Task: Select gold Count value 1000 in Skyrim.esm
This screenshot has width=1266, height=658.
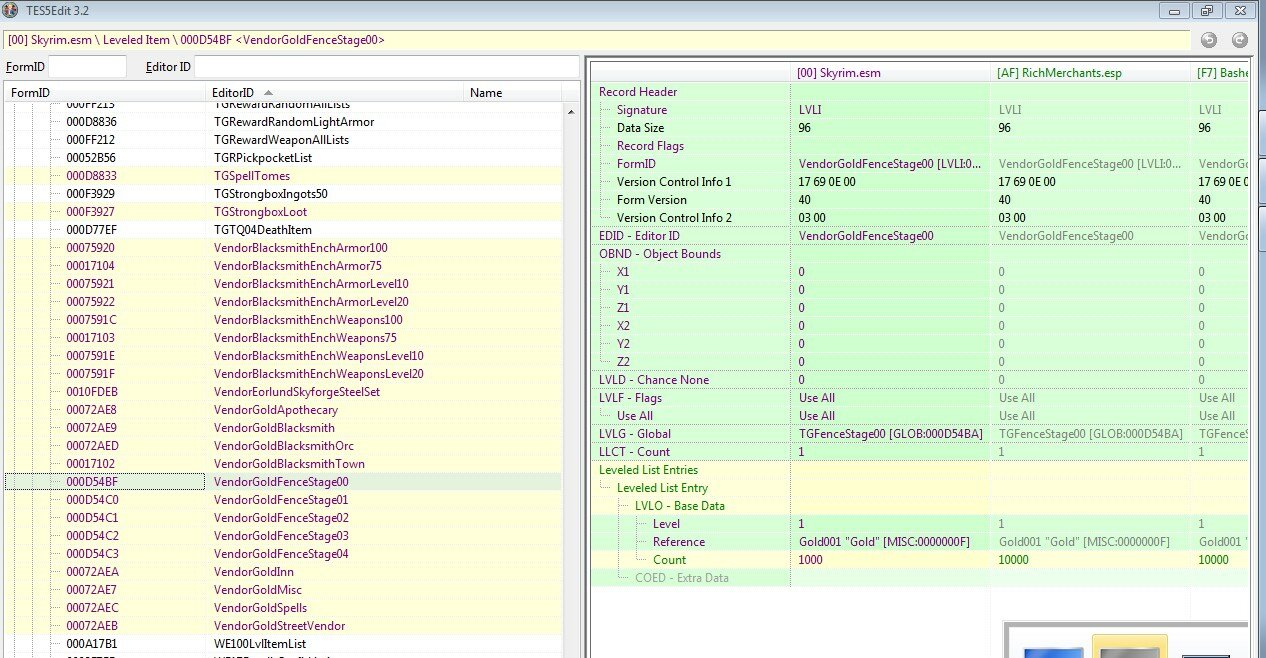Action: coord(811,559)
